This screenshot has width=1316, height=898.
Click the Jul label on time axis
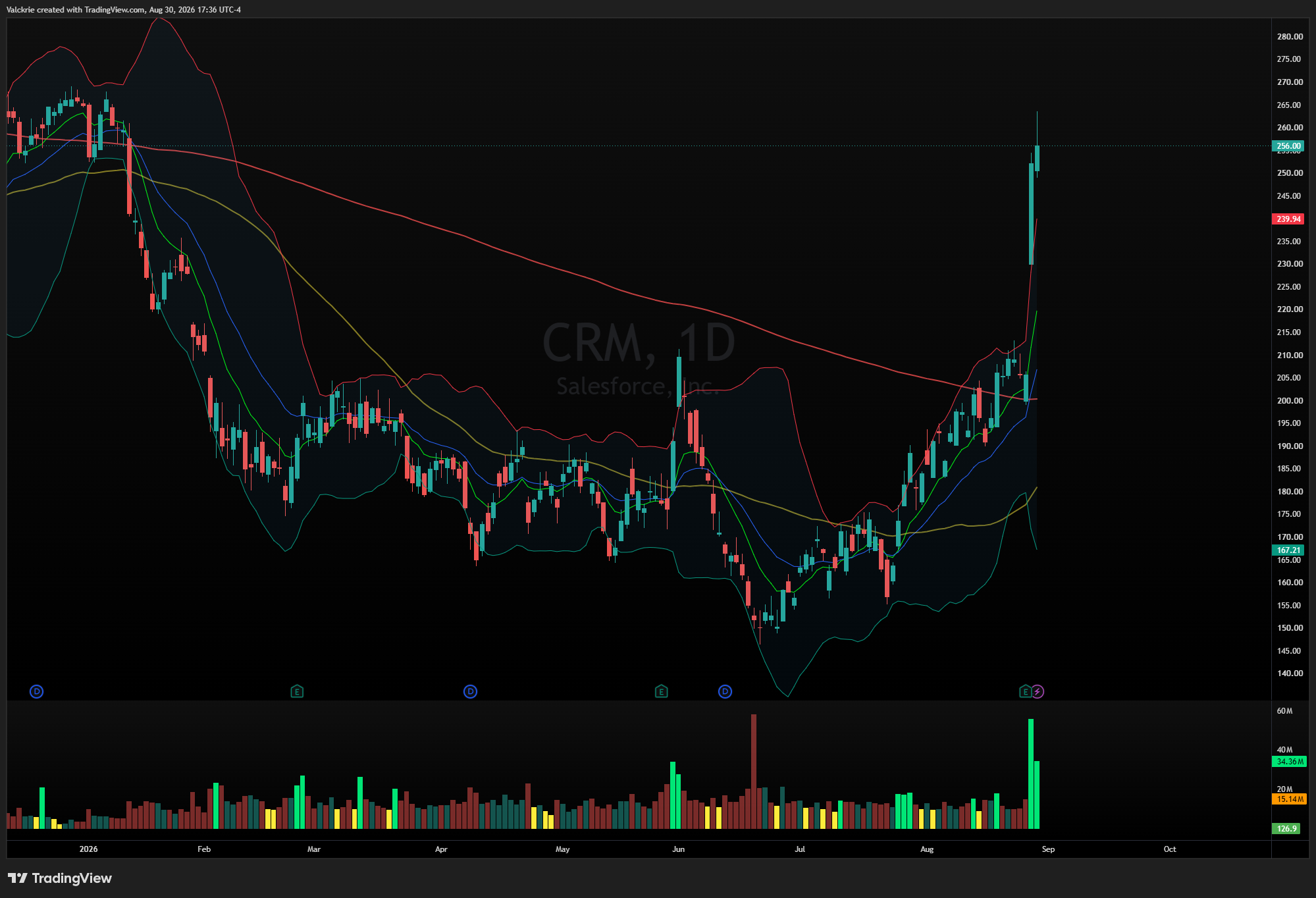click(800, 849)
